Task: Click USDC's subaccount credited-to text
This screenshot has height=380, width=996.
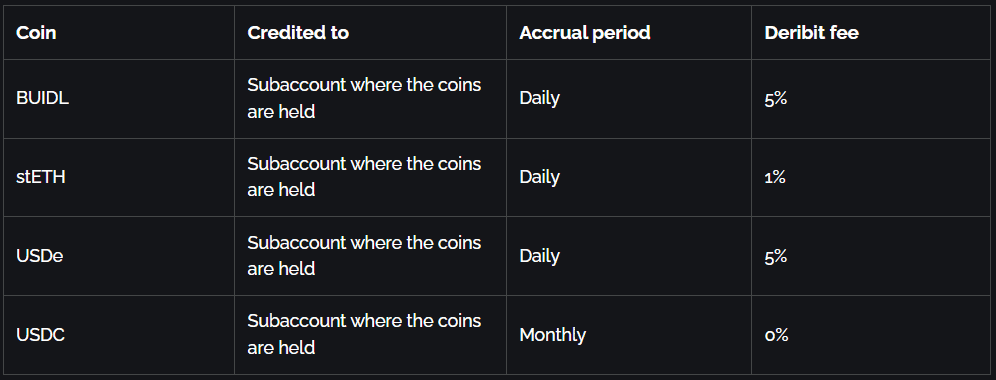Action: 364,334
